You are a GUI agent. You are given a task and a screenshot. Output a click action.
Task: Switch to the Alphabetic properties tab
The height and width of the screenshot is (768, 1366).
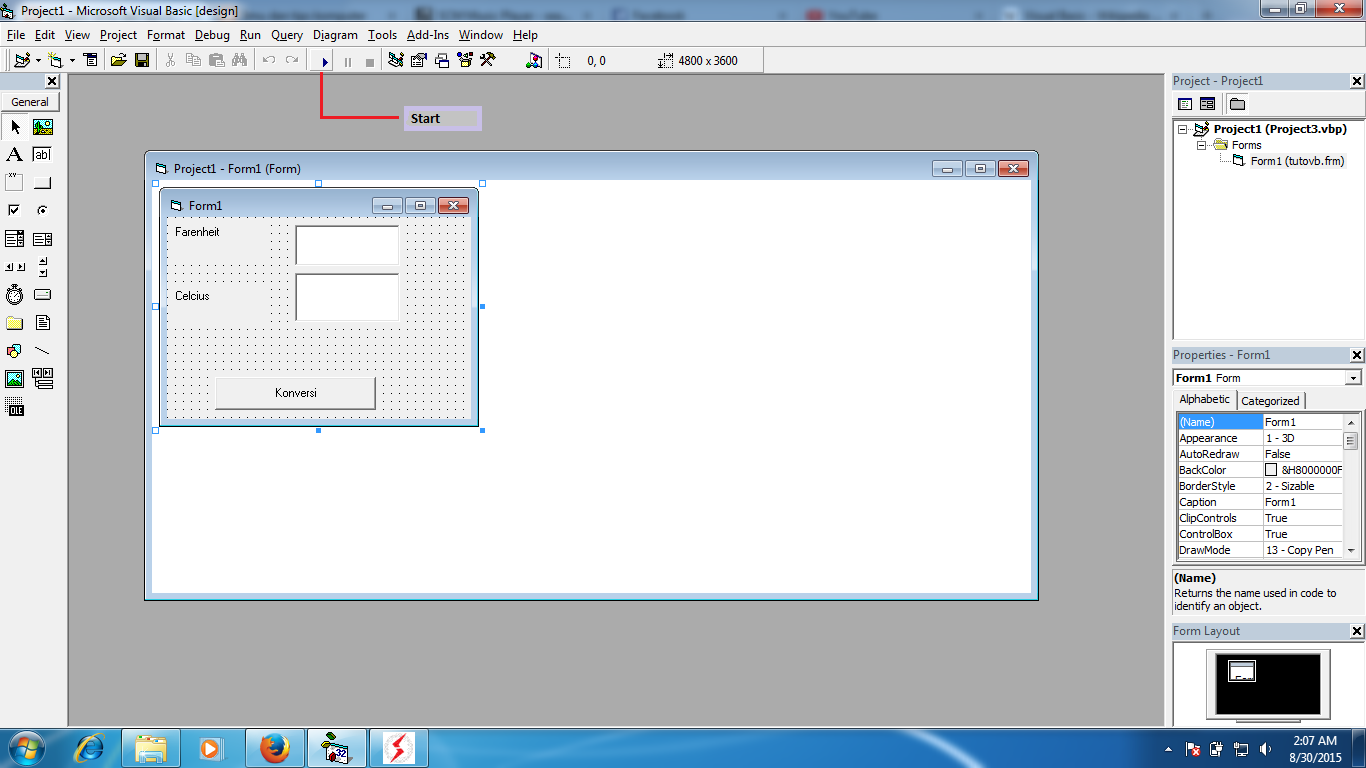1205,399
